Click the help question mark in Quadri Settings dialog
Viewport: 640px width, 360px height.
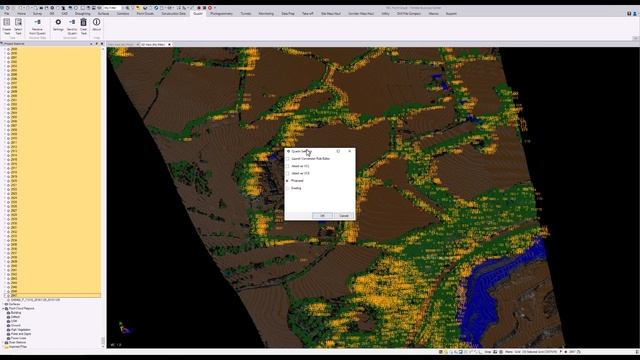coord(338,151)
